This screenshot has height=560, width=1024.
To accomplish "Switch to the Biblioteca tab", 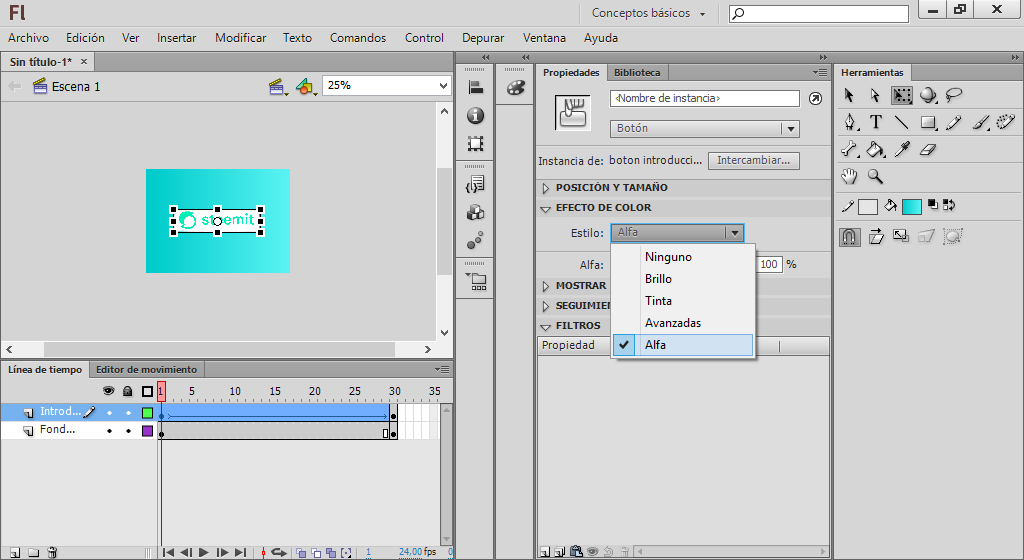I will [x=637, y=72].
